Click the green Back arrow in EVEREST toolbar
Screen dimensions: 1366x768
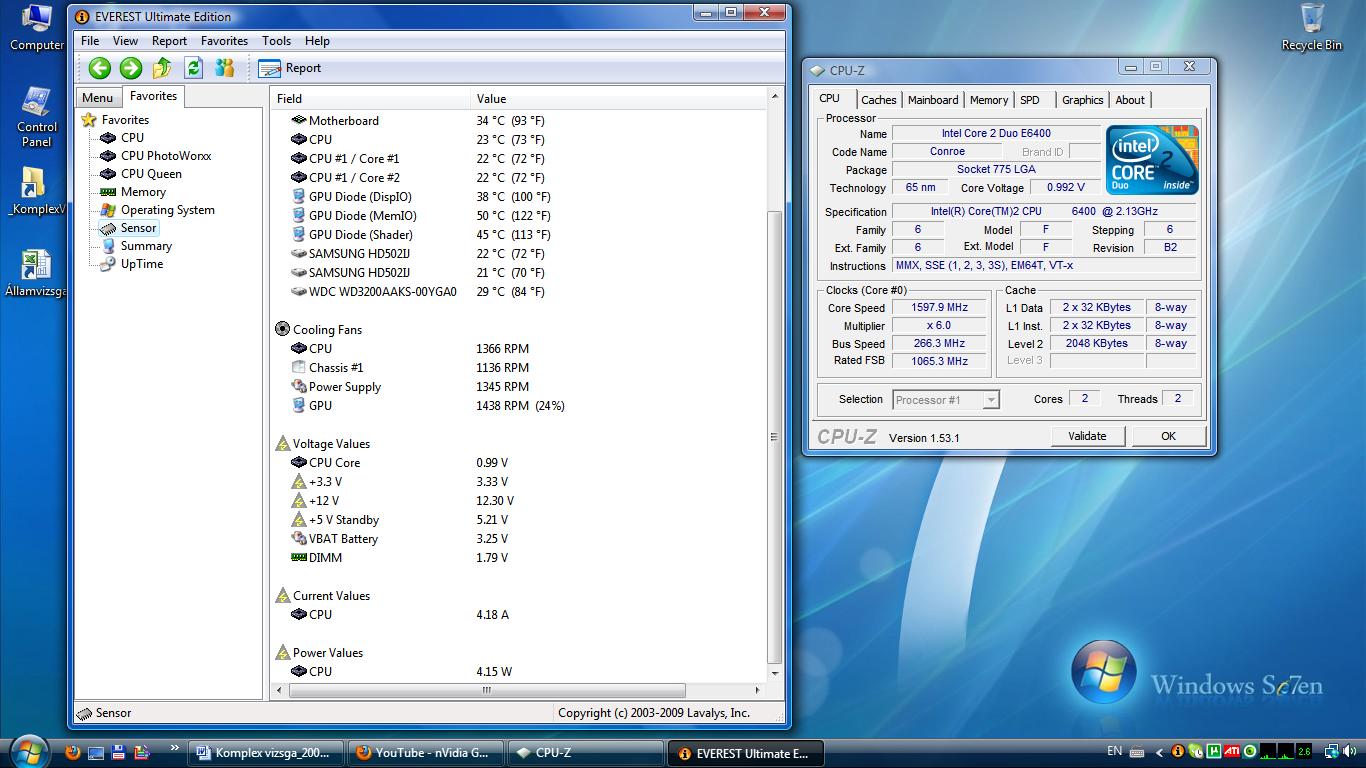click(x=99, y=68)
